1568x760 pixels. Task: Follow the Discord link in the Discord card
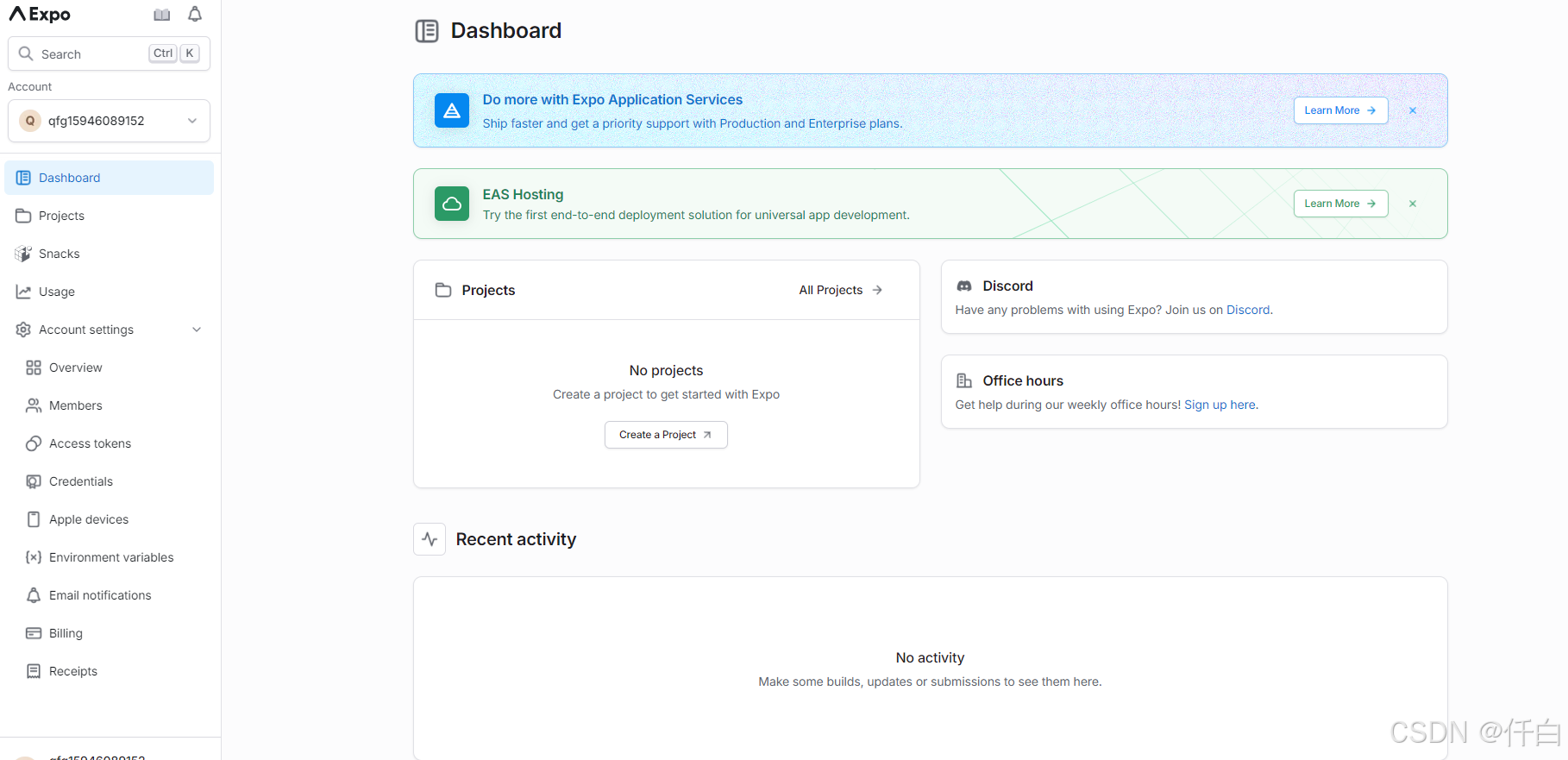(x=1248, y=310)
